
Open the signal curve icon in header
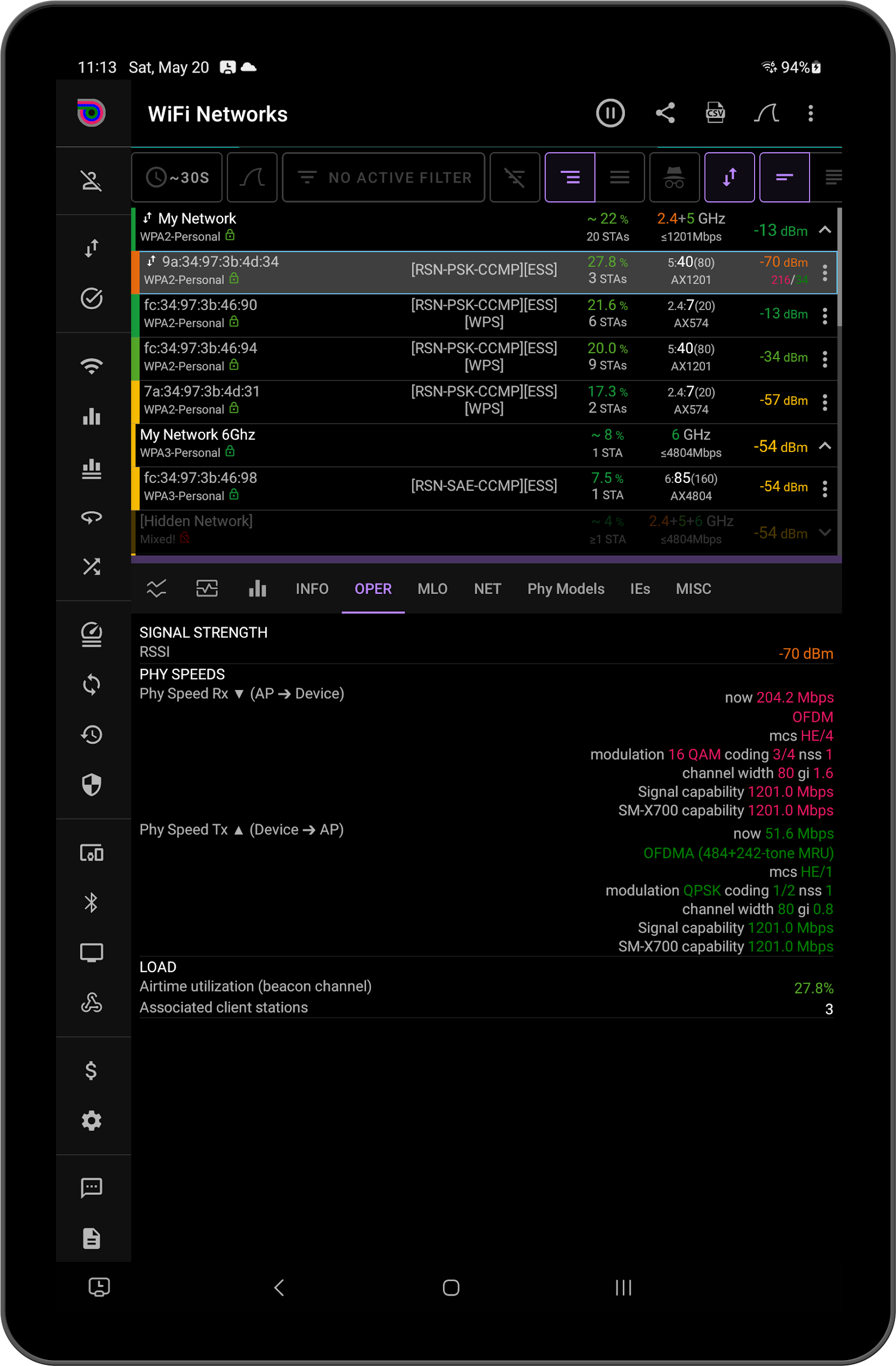766,113
